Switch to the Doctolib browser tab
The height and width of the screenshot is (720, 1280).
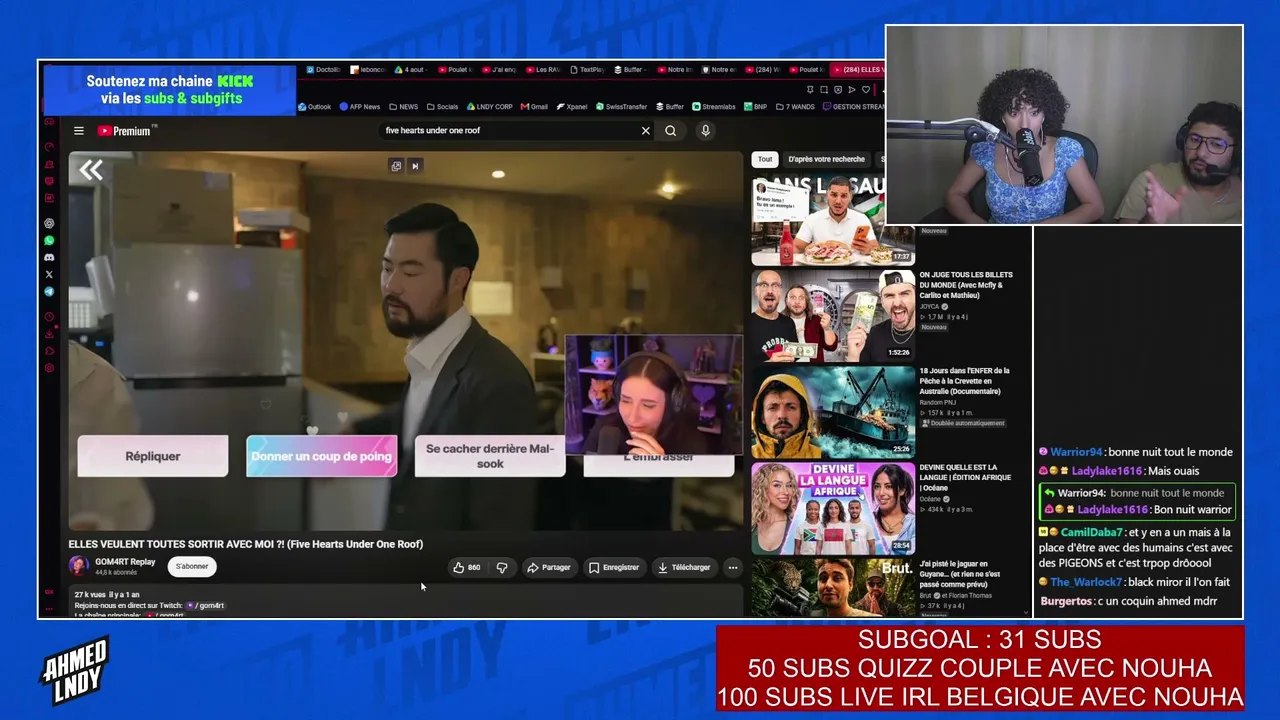[323, 70]
